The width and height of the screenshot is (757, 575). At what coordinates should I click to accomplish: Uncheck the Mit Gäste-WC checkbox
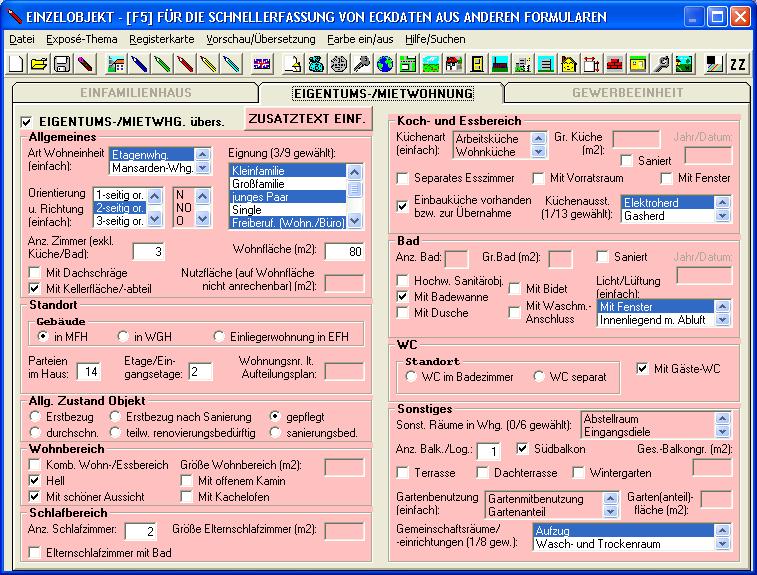(x=642, y=369)
